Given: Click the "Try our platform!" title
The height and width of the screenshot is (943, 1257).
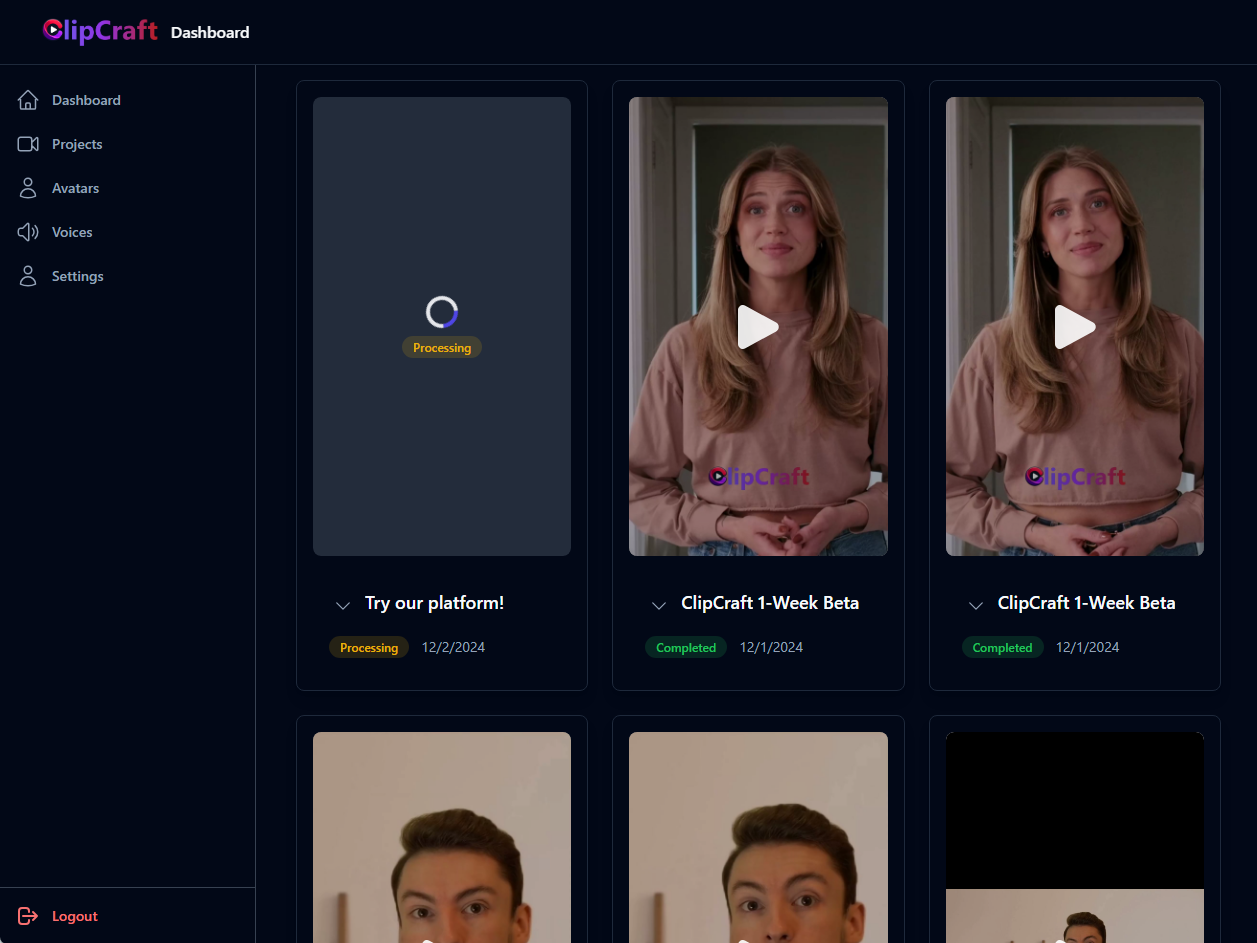Looking at the screenshot, I should point(434,603).
